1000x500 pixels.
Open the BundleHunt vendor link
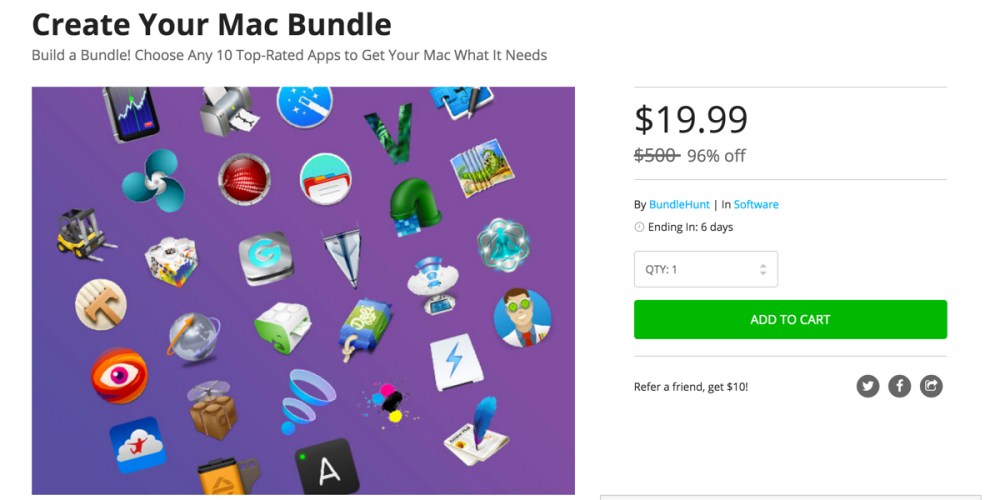(679, 205)
